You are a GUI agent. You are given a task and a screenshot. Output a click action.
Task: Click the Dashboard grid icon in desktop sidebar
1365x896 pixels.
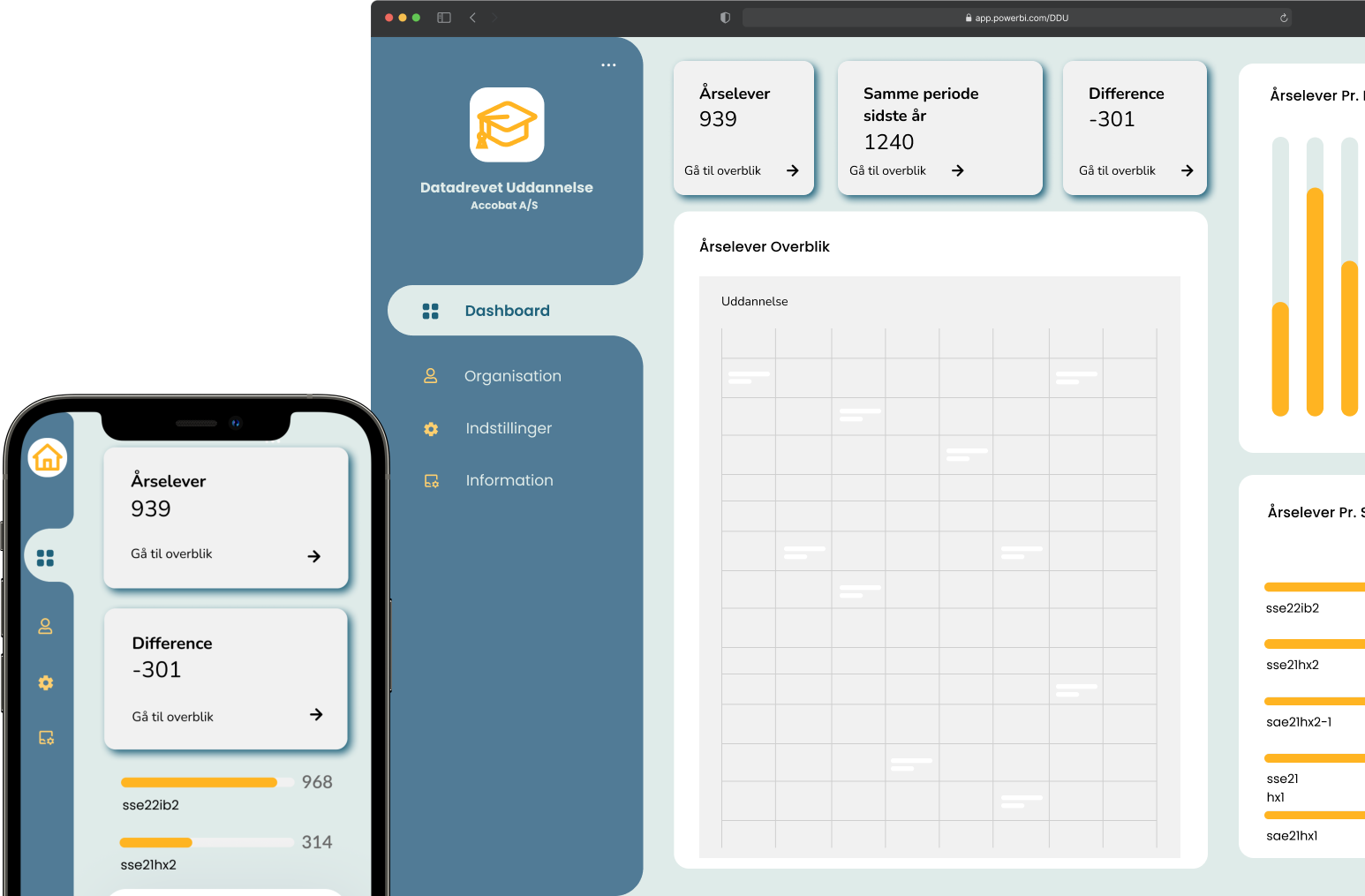(431, 311)
